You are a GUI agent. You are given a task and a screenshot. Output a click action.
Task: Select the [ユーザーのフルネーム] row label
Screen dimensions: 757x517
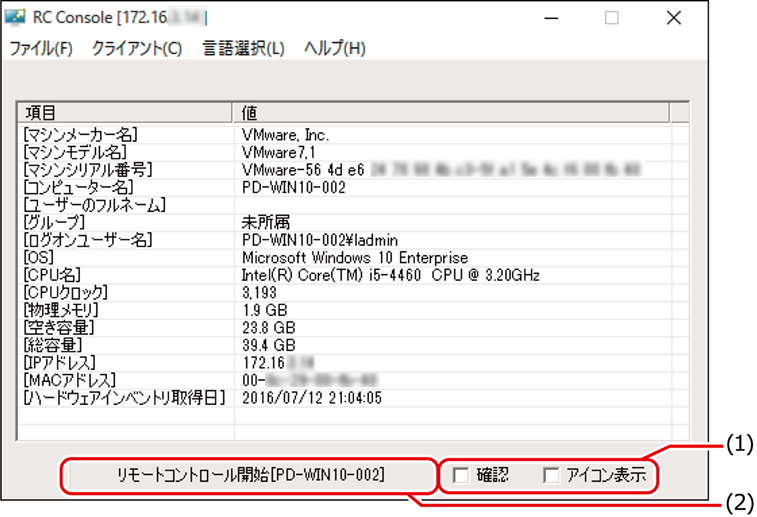[95, 205]
